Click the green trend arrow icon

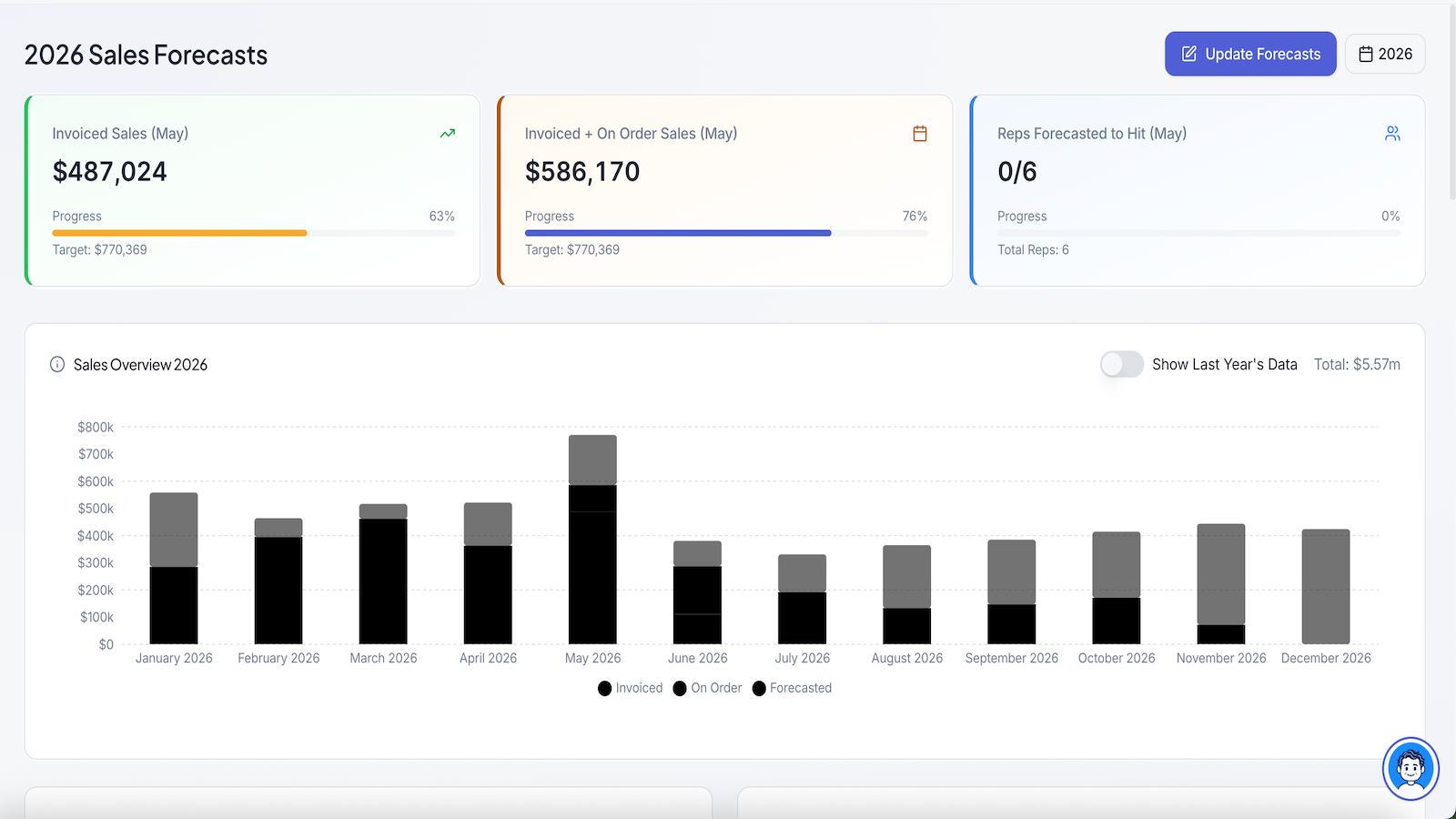coord(448,134)
